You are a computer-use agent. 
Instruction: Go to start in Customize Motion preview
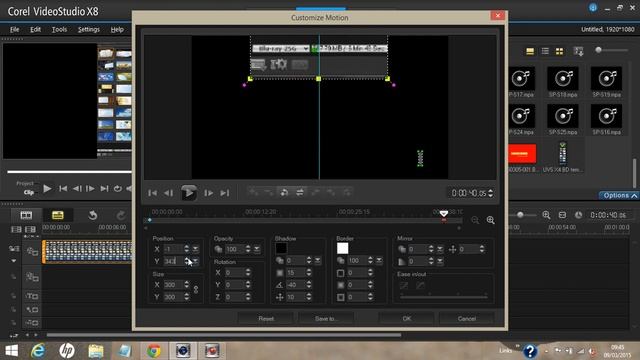(x=153, y=193)
